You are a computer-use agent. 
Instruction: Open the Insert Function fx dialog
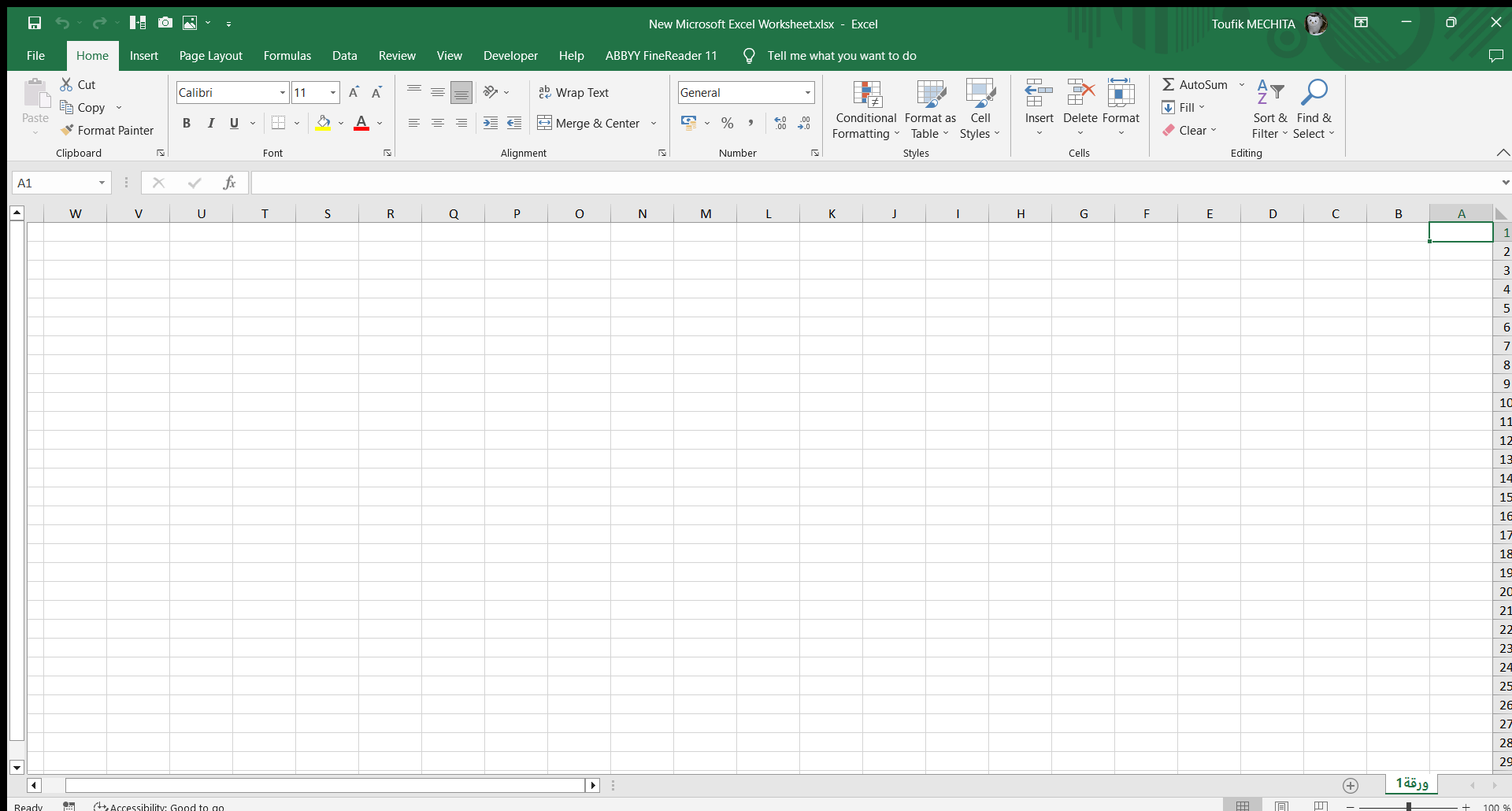(229, 183)
